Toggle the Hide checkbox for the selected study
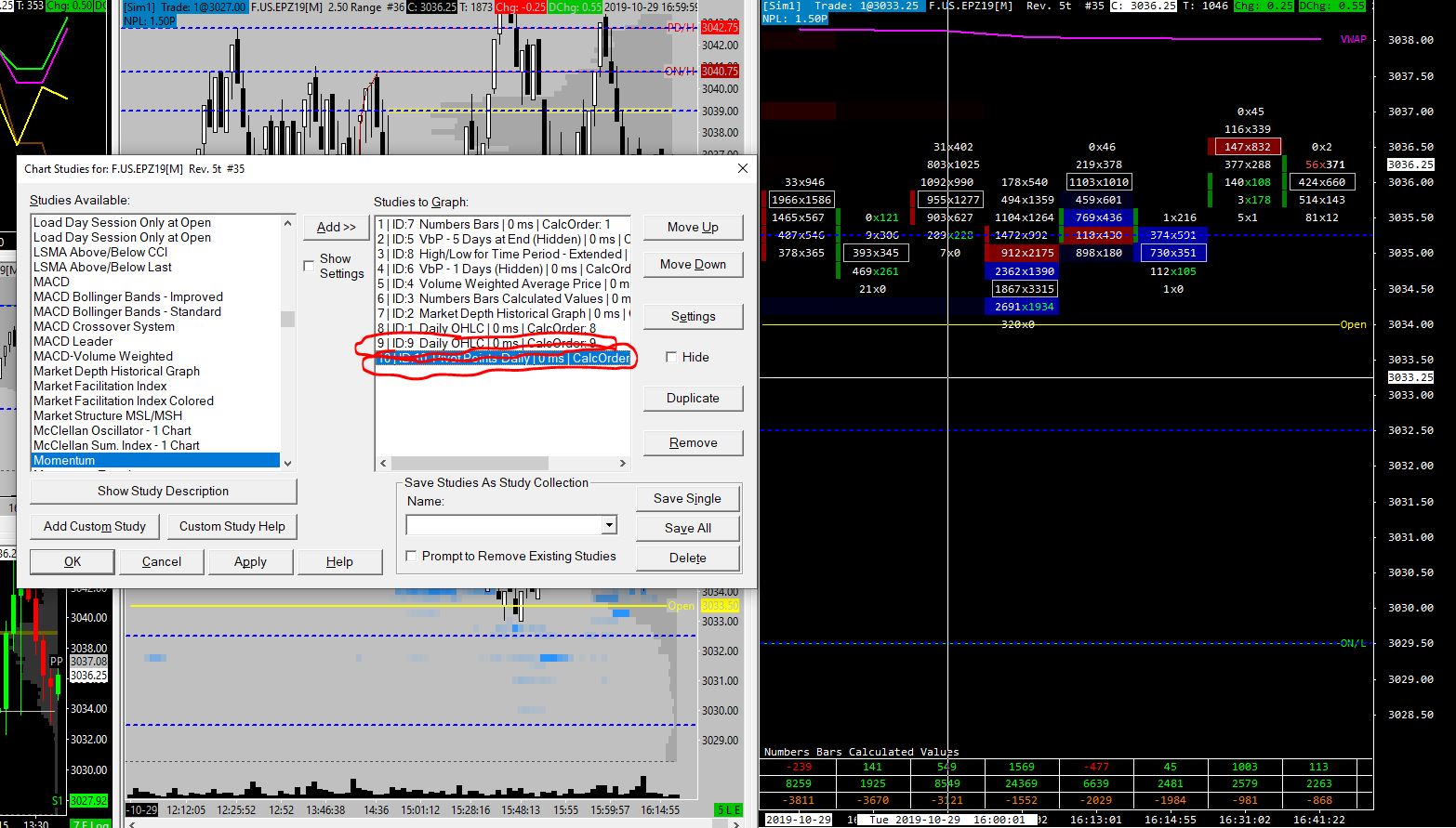1456x828 pixels. point(671,357)
